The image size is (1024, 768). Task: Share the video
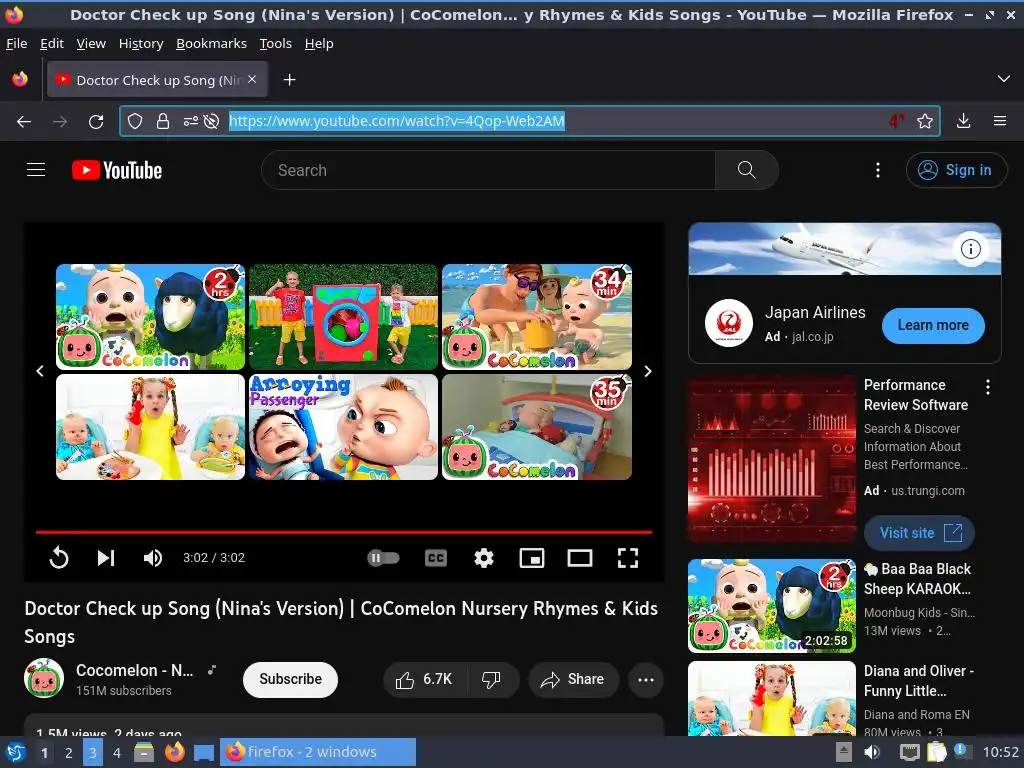572,680
